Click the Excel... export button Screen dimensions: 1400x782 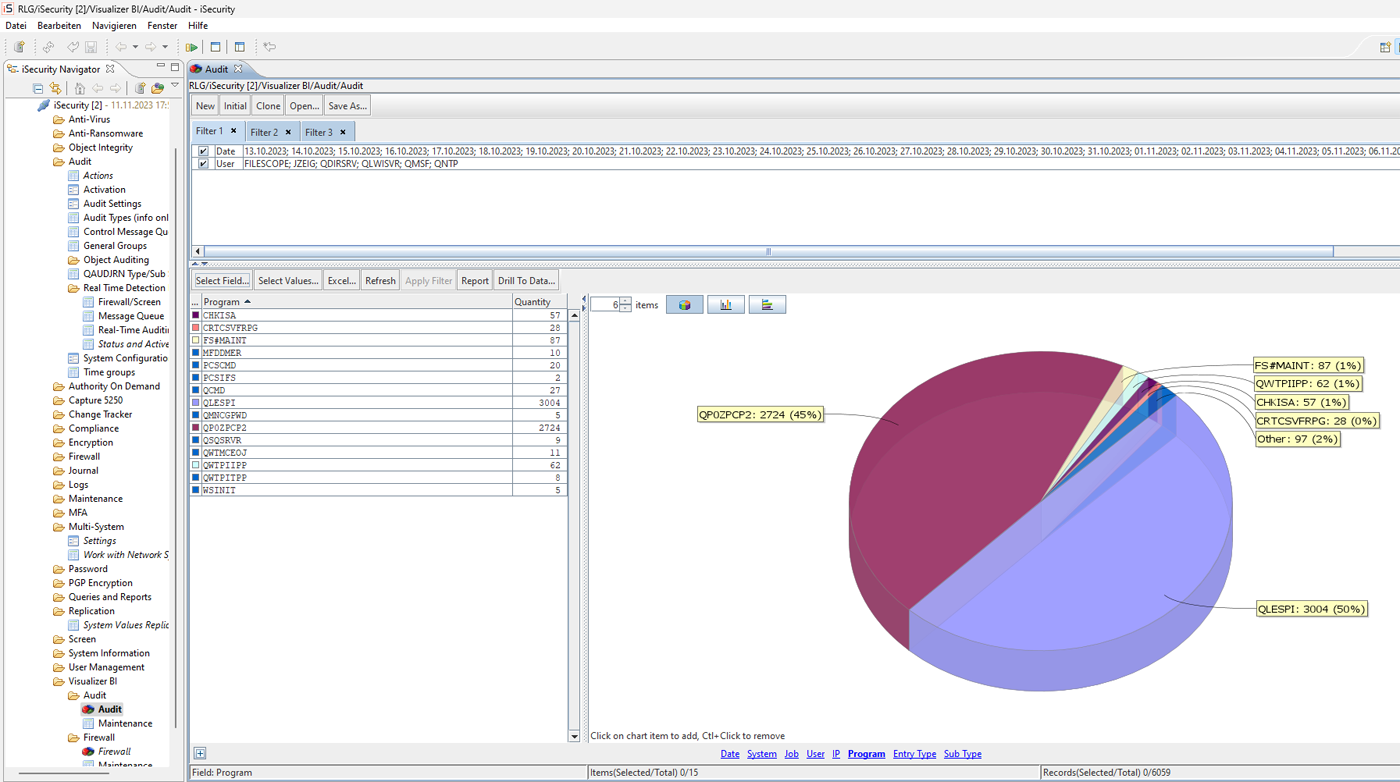click(342, 281)
